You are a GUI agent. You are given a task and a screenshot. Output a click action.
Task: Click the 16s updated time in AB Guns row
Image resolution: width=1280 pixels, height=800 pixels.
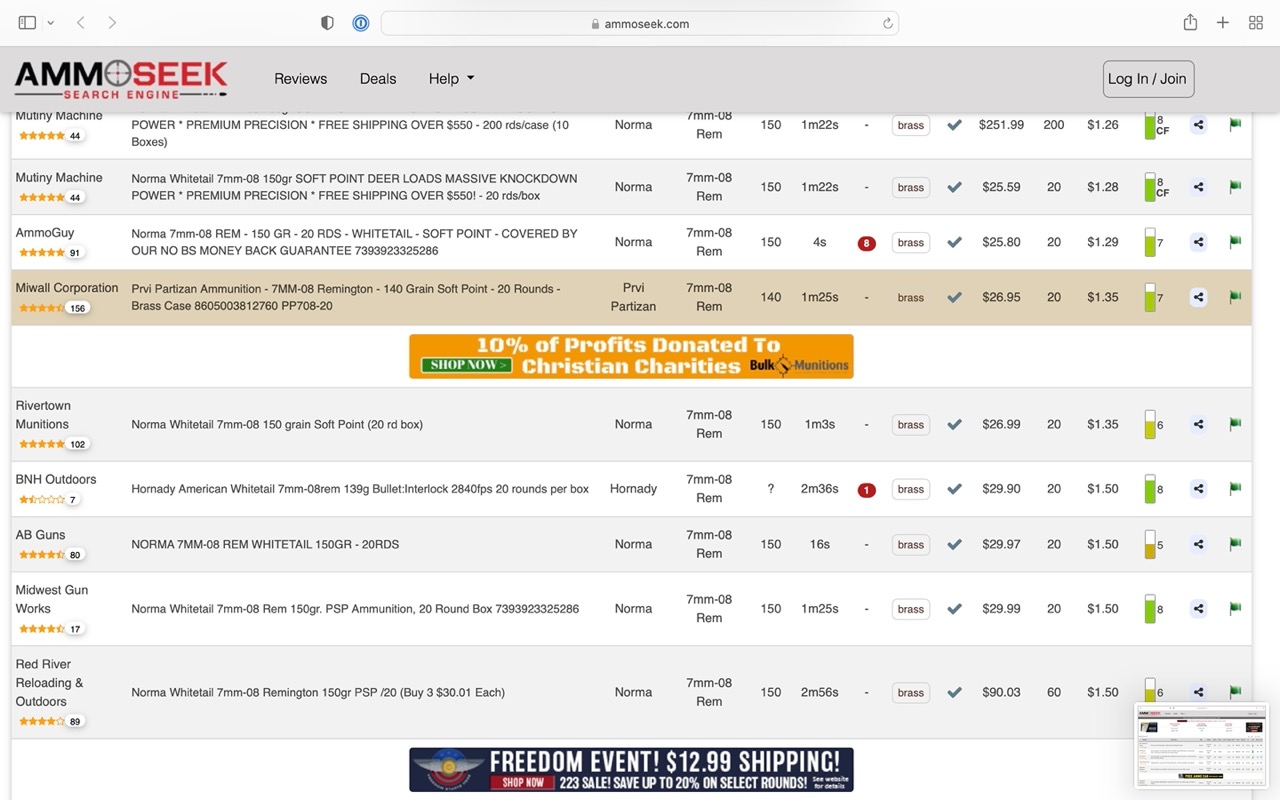click(820, 544)
